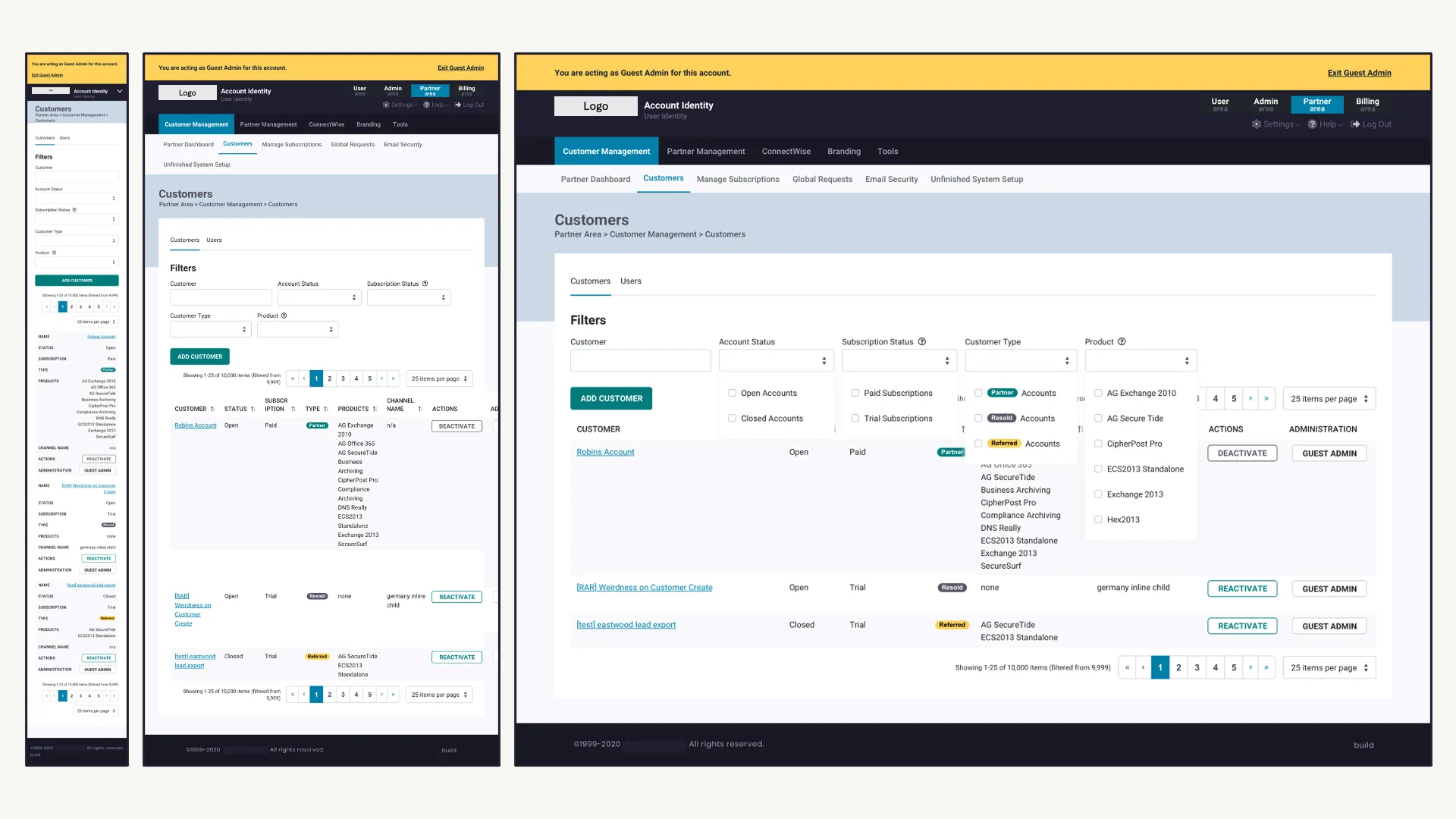Go to next page in tablet bottom pagination
The image size is (1456, 819).
[381, 695]
